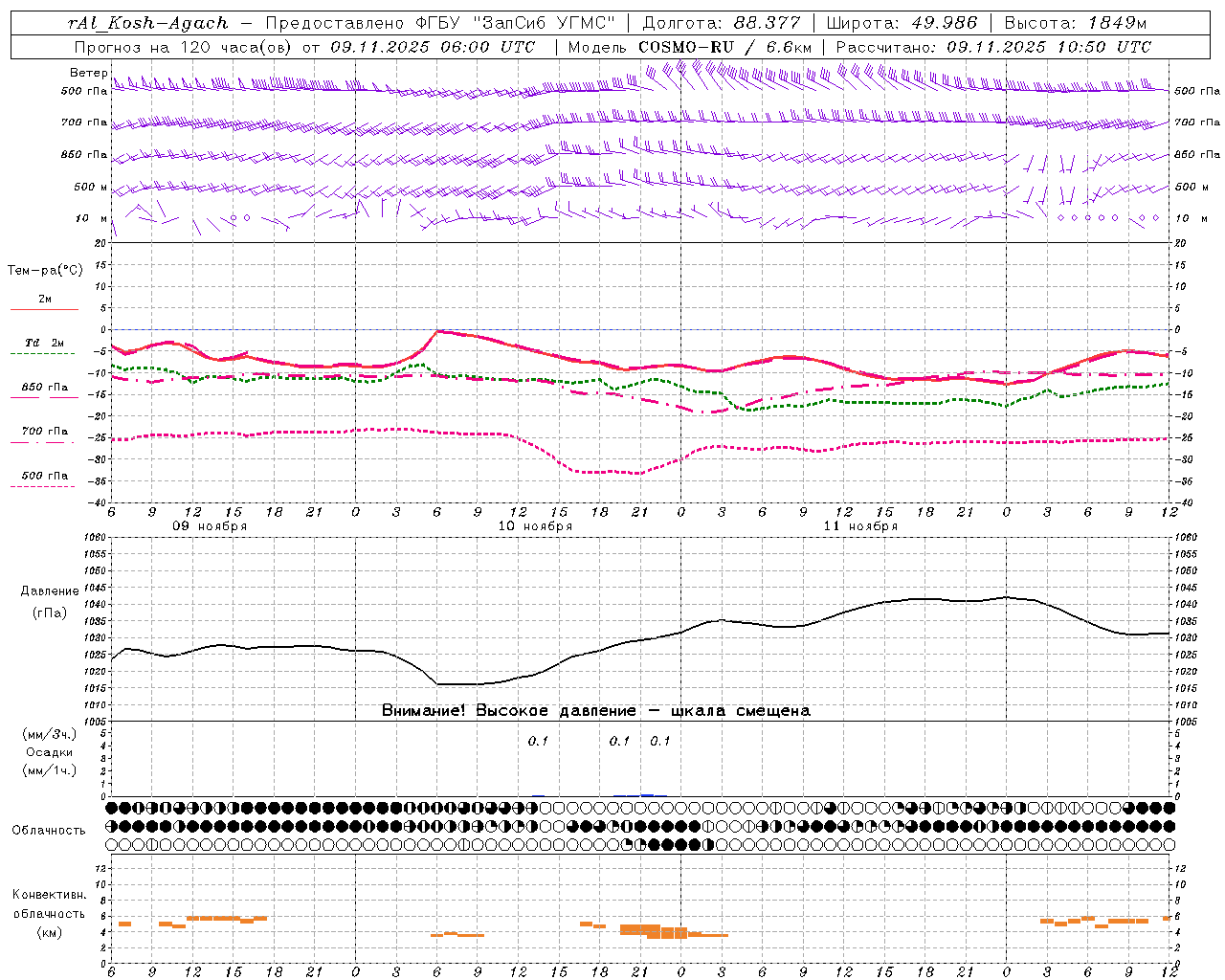Click the Широта: 49.986 header field
Screen dimensions: 1225x980
(x=902, y=23)
